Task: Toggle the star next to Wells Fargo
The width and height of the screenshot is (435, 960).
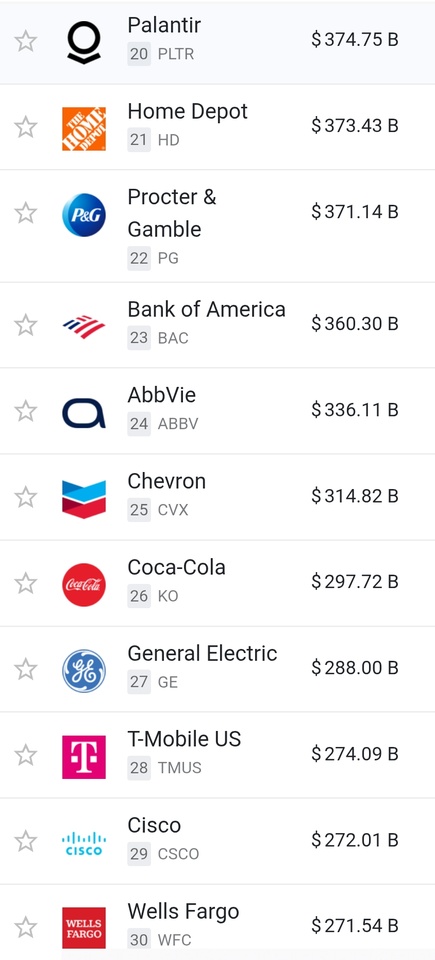Action: pyautogui.click(x=26, y=928)
